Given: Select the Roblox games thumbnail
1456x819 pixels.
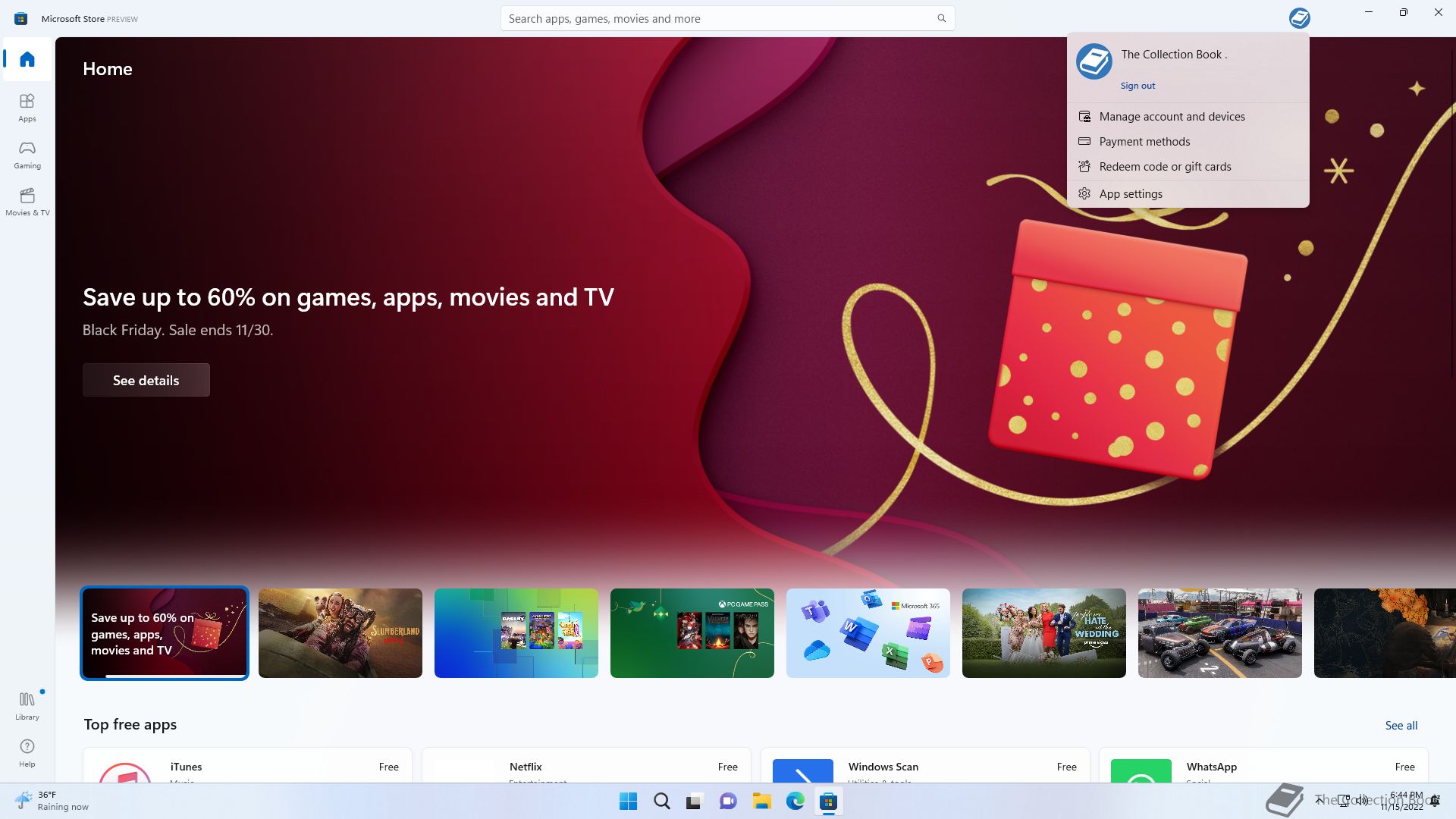Looking at the screenshot, I should (516, 633).
